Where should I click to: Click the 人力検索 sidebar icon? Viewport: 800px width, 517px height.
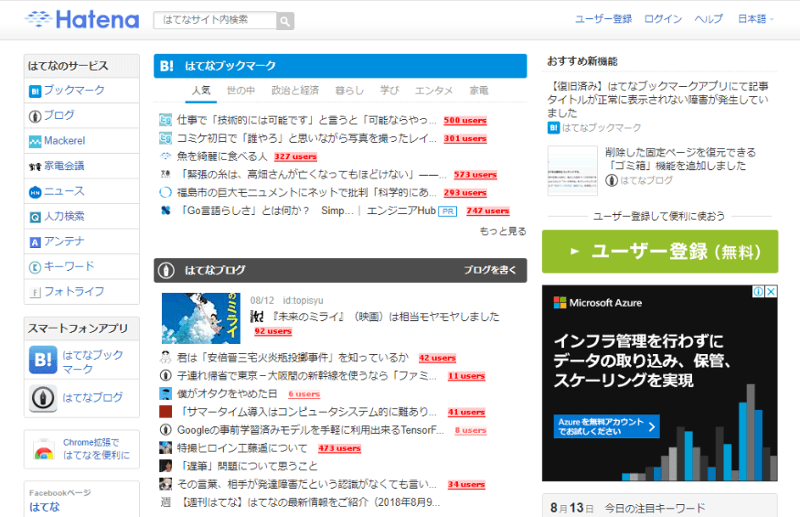(35, 217)
